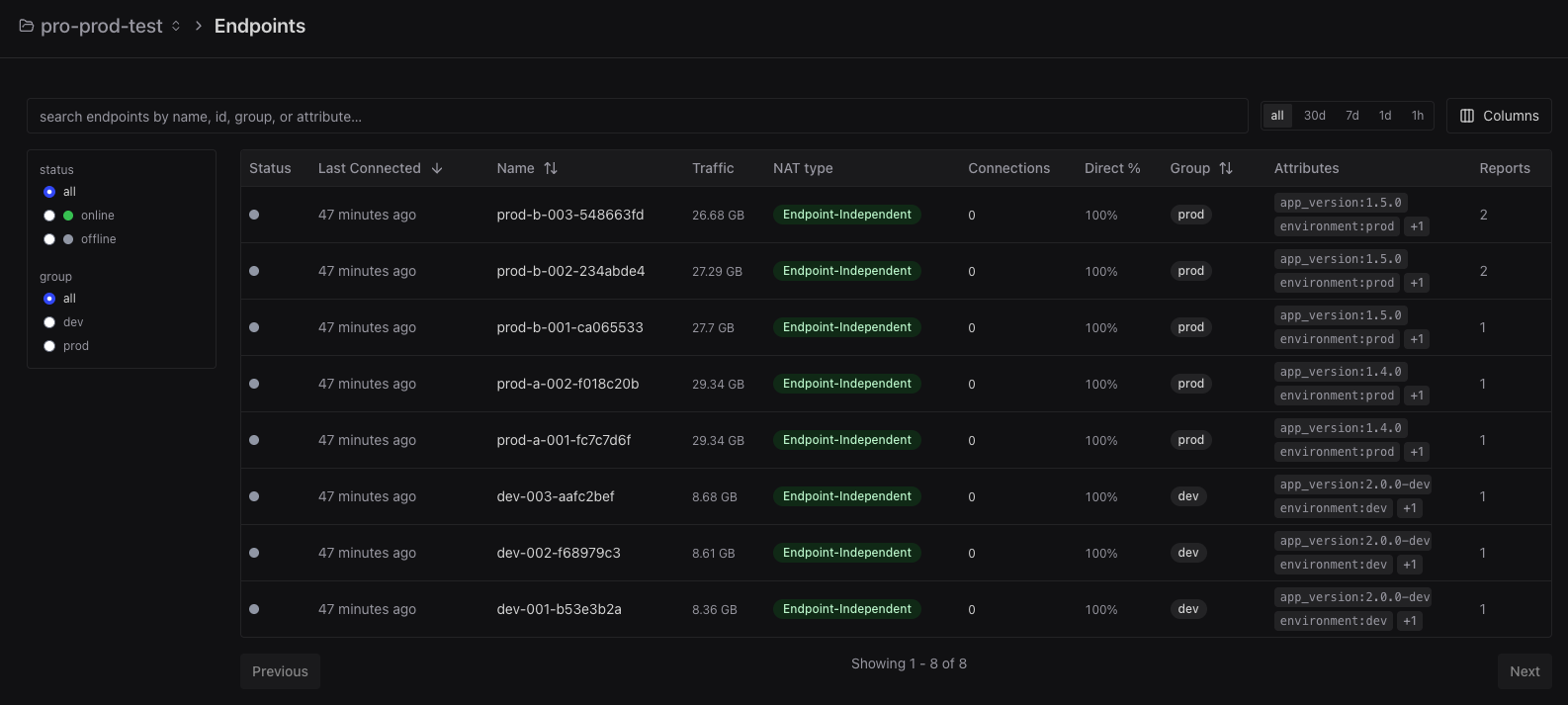Open endpoint prod-b-003-548663fd
Viewport: 1568px width, 705px height.
tap(570, 215)
